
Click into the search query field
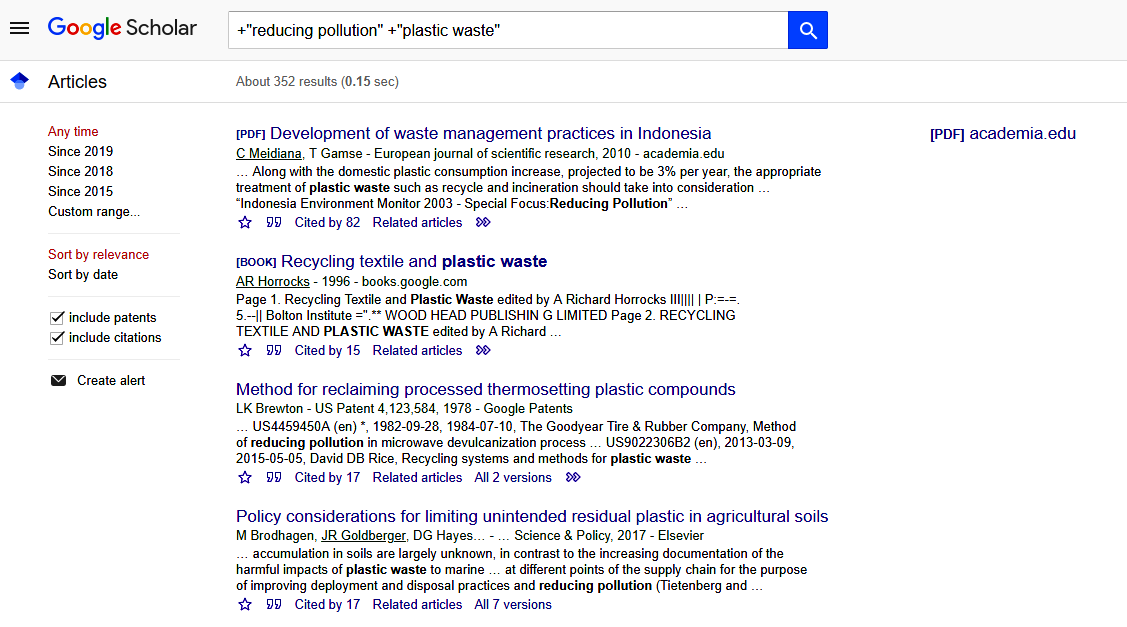point(507,31)
